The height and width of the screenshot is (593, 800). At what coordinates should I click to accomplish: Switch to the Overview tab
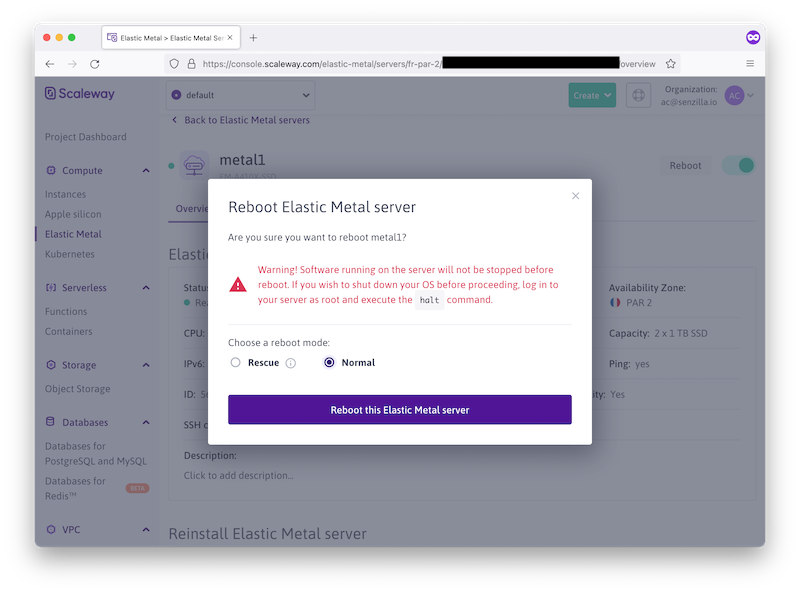(191, 209)
